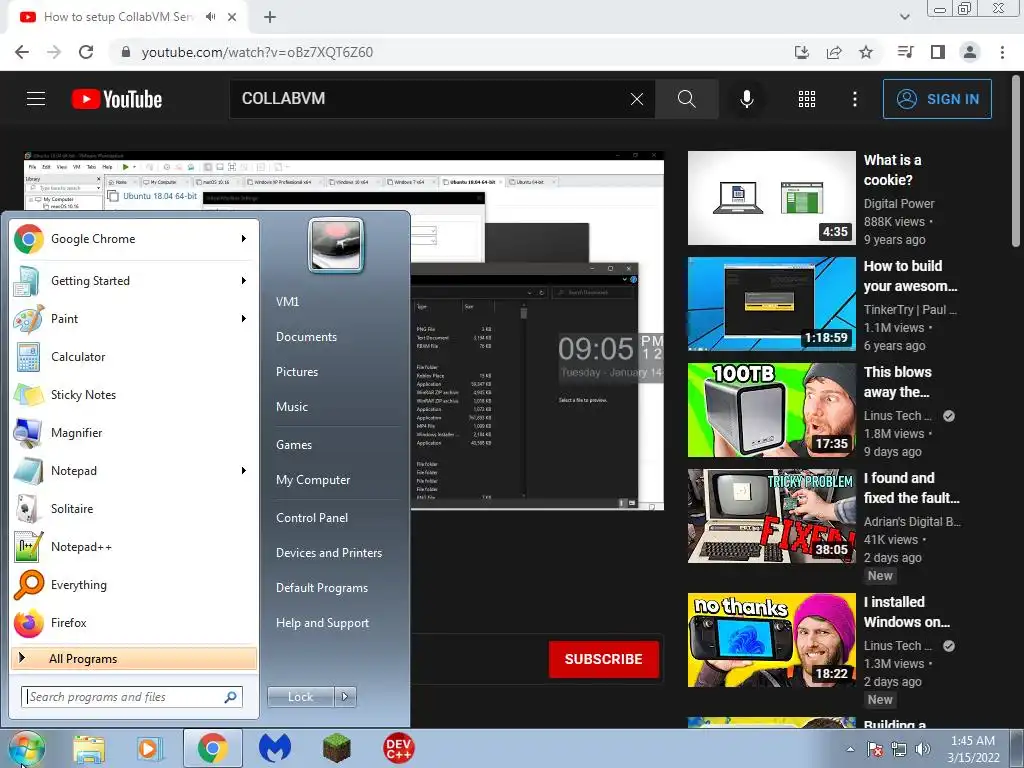Open Pictures from Start menu
Viewport: 1024px width, 768px height.
tap(297, 372)
